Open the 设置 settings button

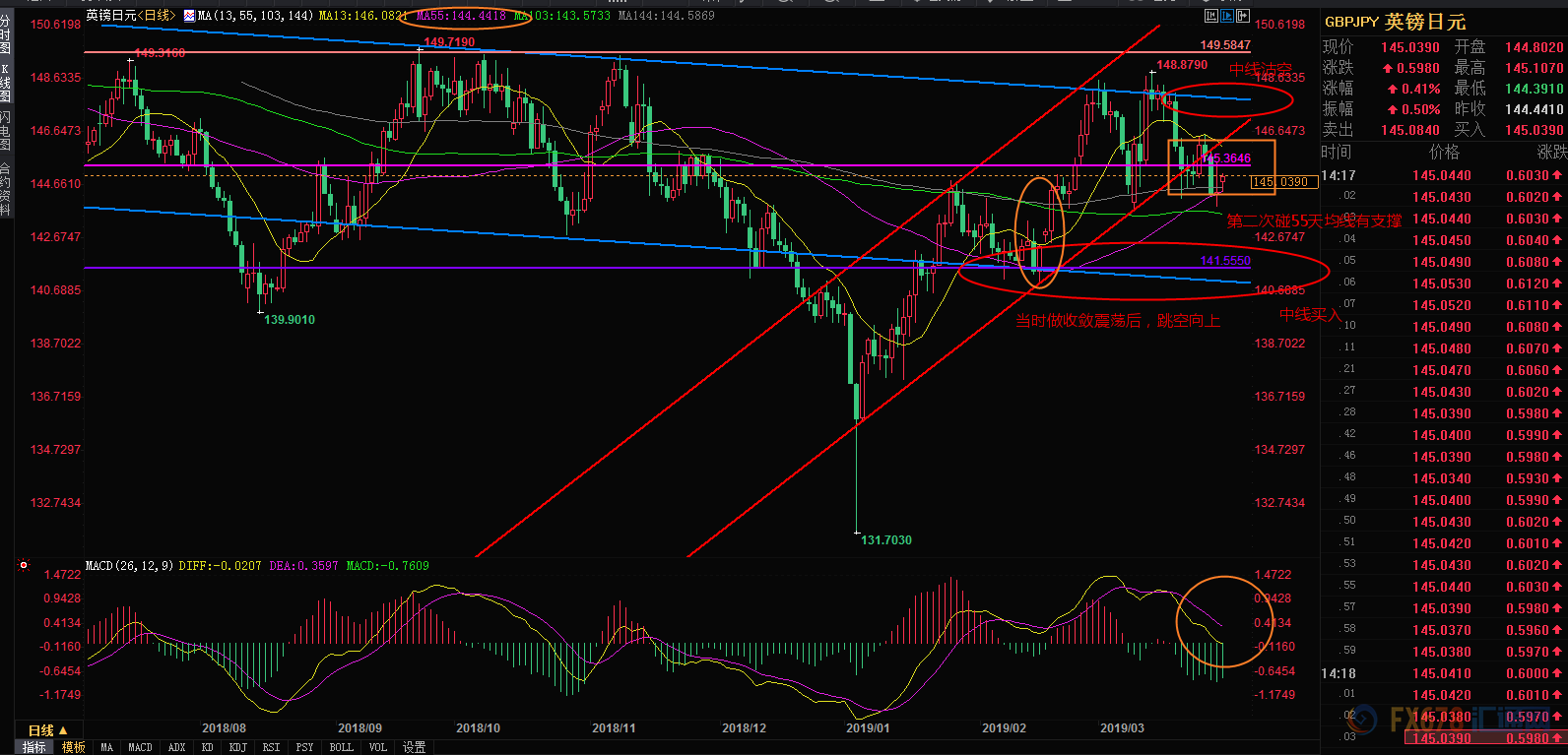(x=414, y=747)
